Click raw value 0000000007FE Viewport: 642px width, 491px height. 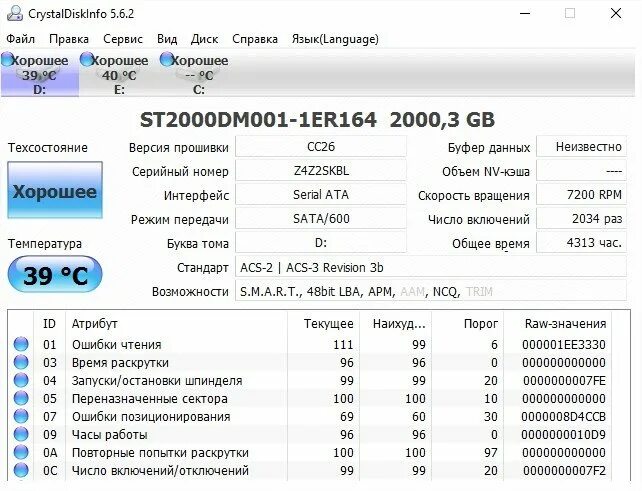click(x=564, y=381)
